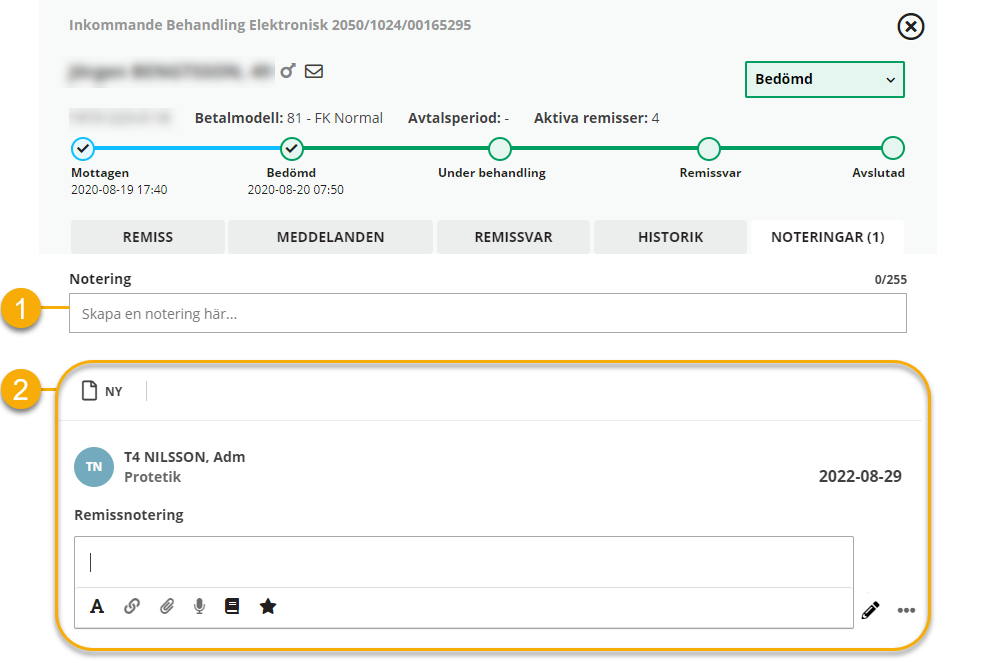The width and height of the screenshot is (987, 663).
Task: Click the star favorites icon
Action: tap(268, 606)
